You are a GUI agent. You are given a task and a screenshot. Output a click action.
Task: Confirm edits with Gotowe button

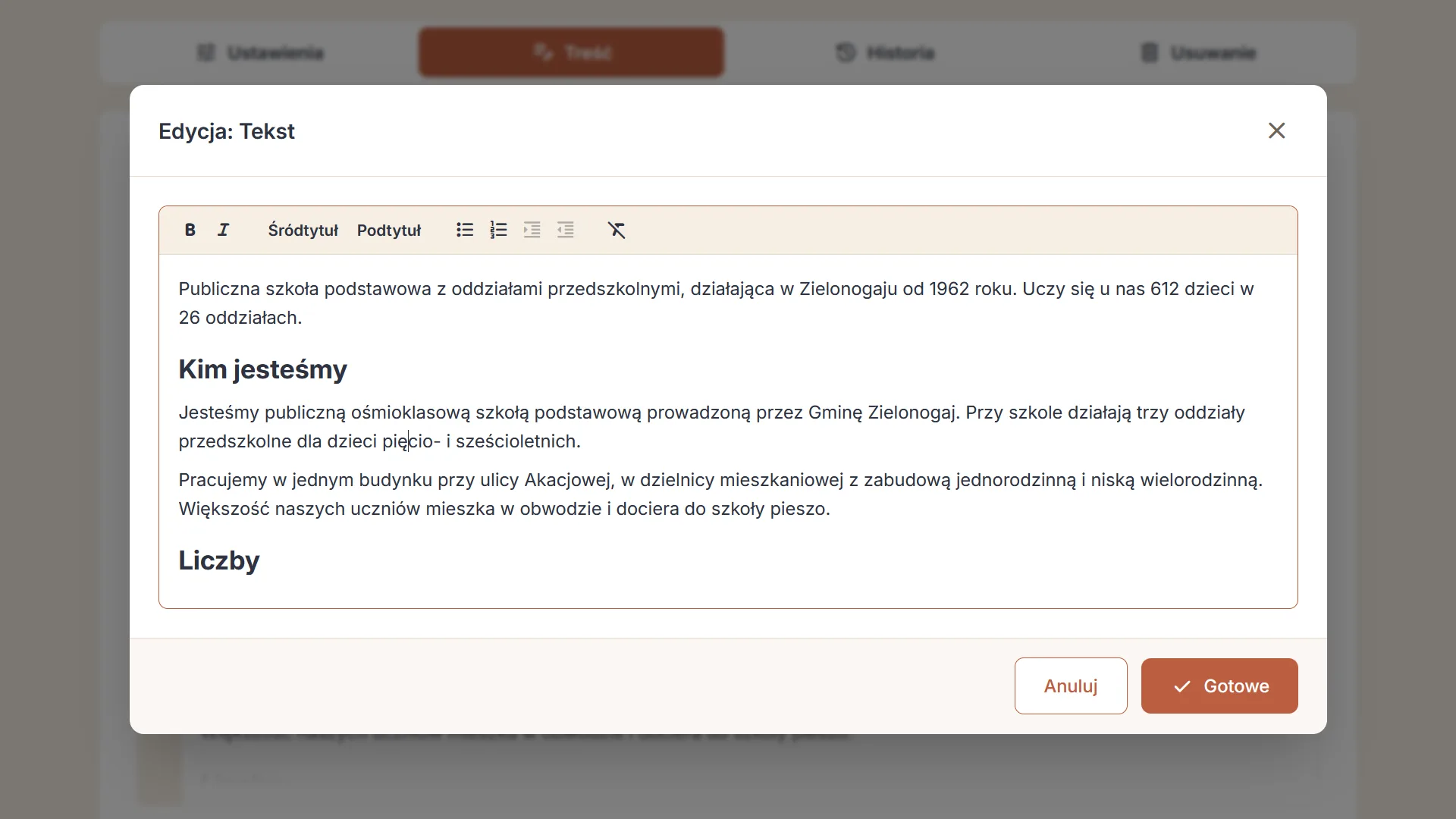1219,686
